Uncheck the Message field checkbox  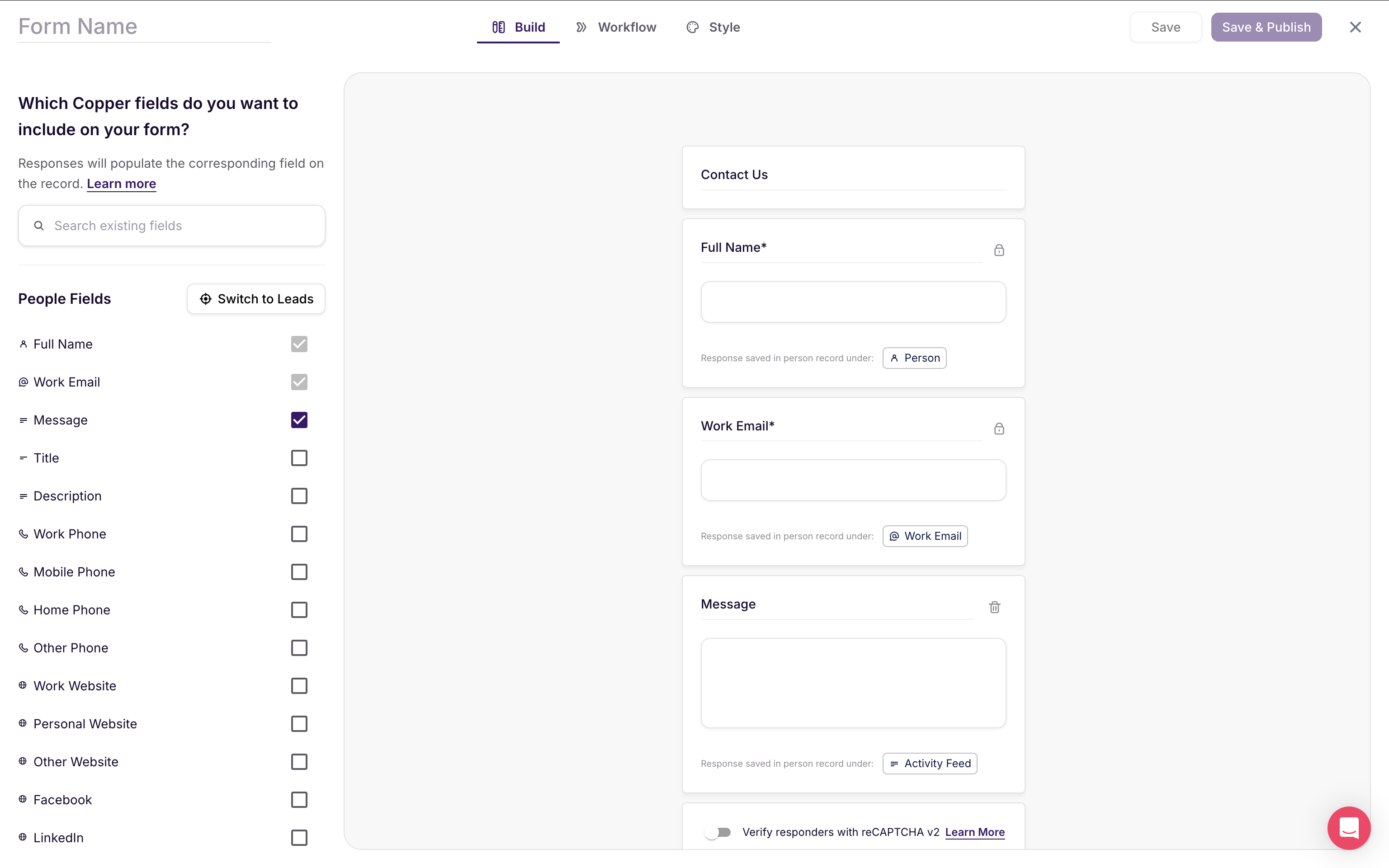click(299, 420)
